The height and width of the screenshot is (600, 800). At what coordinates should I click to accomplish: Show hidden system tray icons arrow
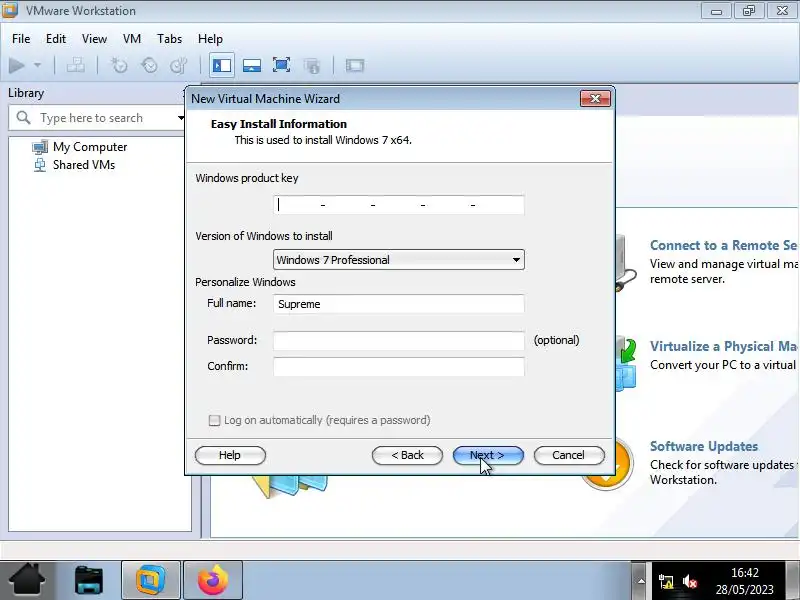(641, 581)
